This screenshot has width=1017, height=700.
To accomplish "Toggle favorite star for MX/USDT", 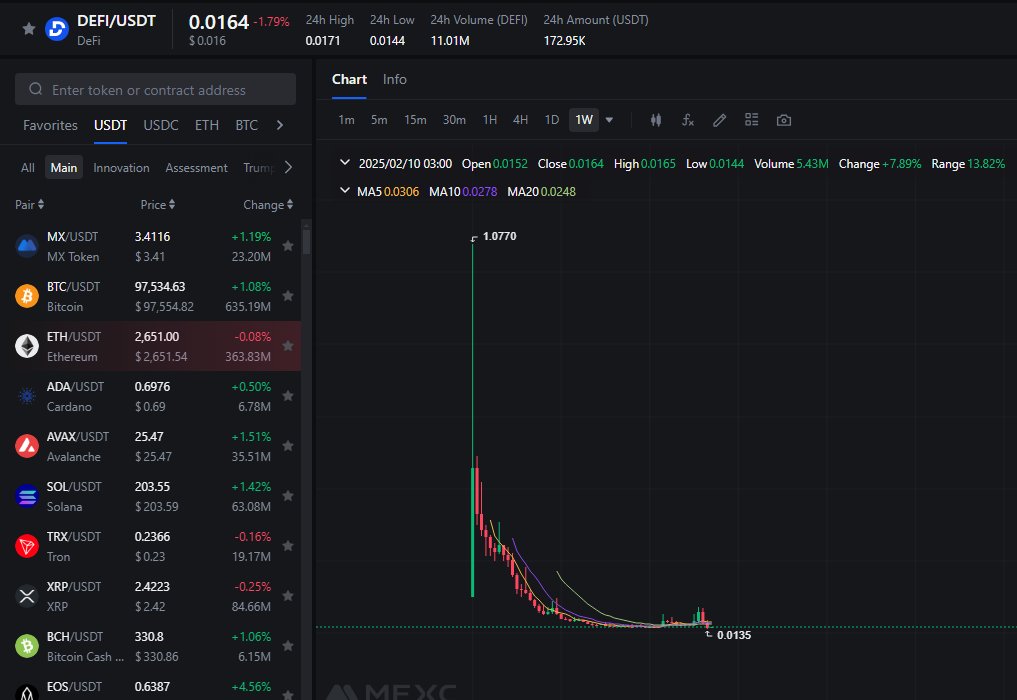I will [288, 246].
